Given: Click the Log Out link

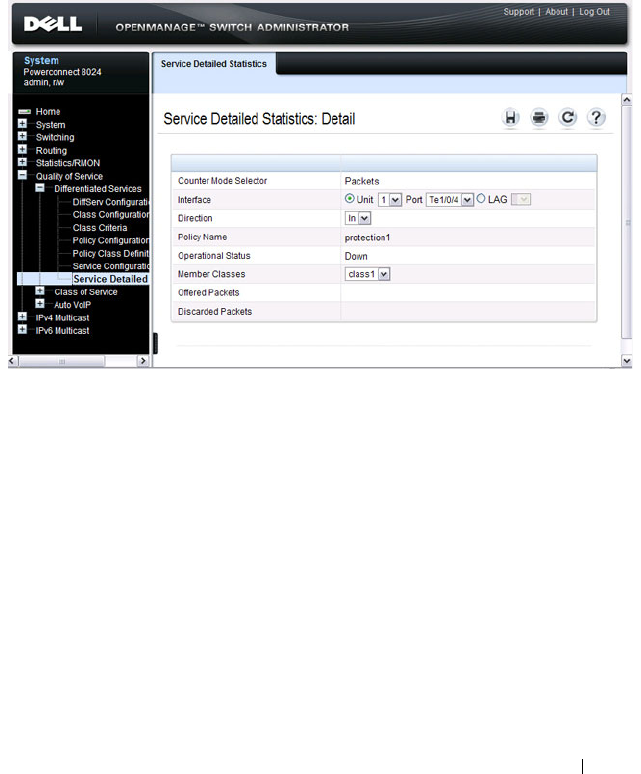Looking at the screenshot, I should pos(594,12).
